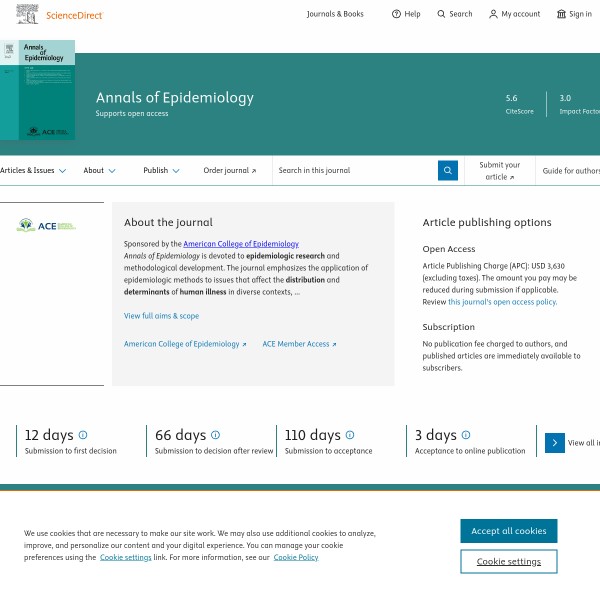
Task: Open My account from the person icon
Action: (493, 14)
